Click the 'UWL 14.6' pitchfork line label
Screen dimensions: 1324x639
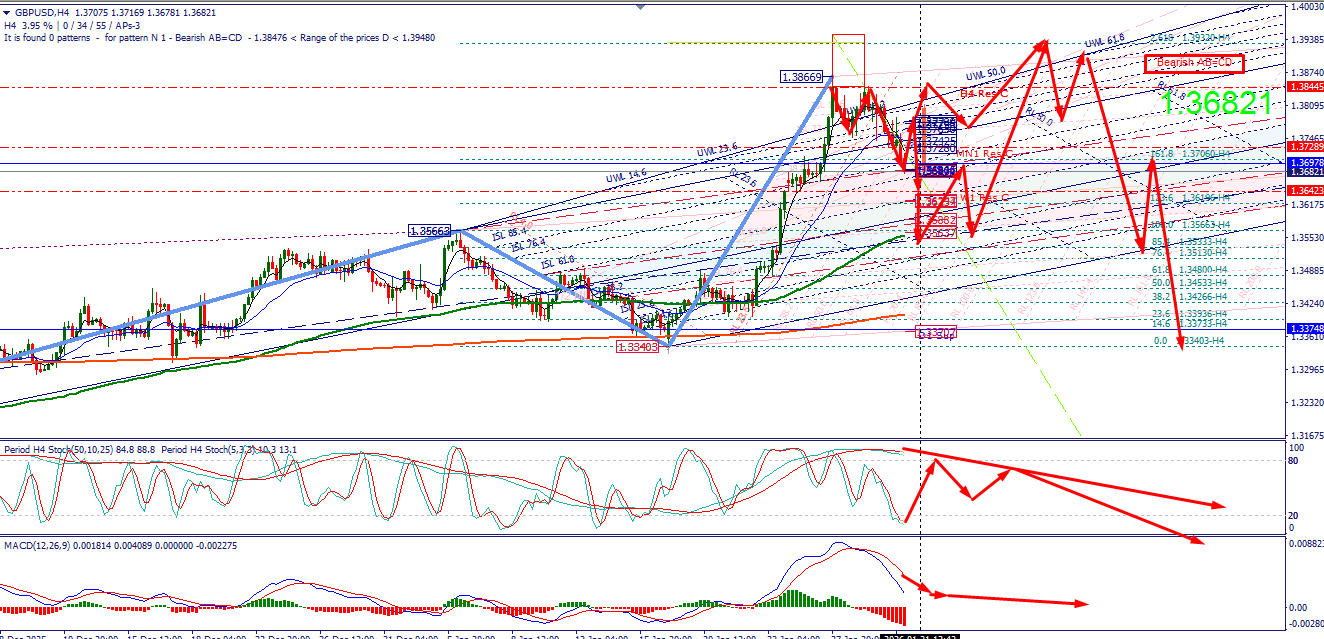coord(626,178)
